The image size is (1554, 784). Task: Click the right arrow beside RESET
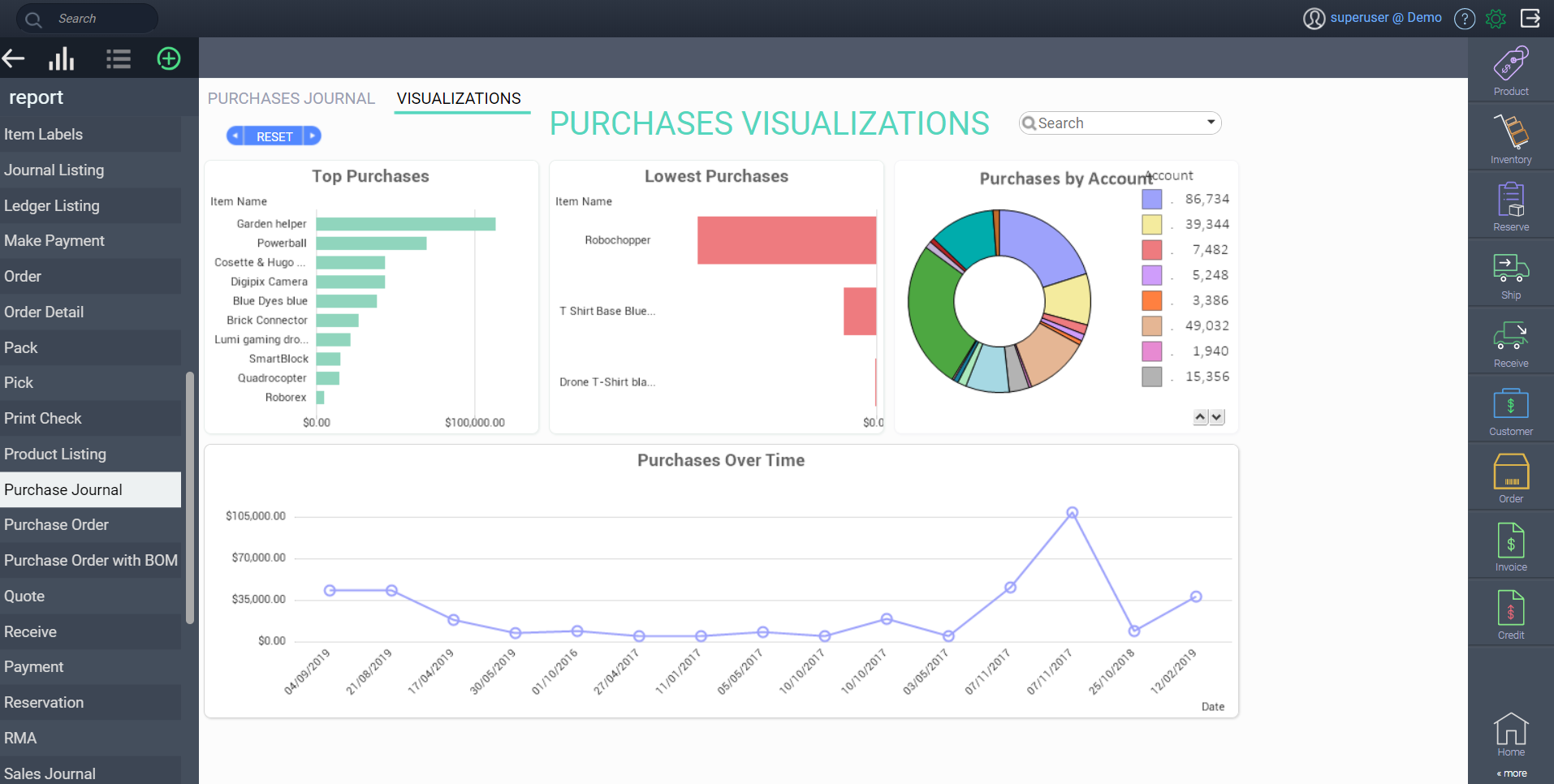coord(313,136)
